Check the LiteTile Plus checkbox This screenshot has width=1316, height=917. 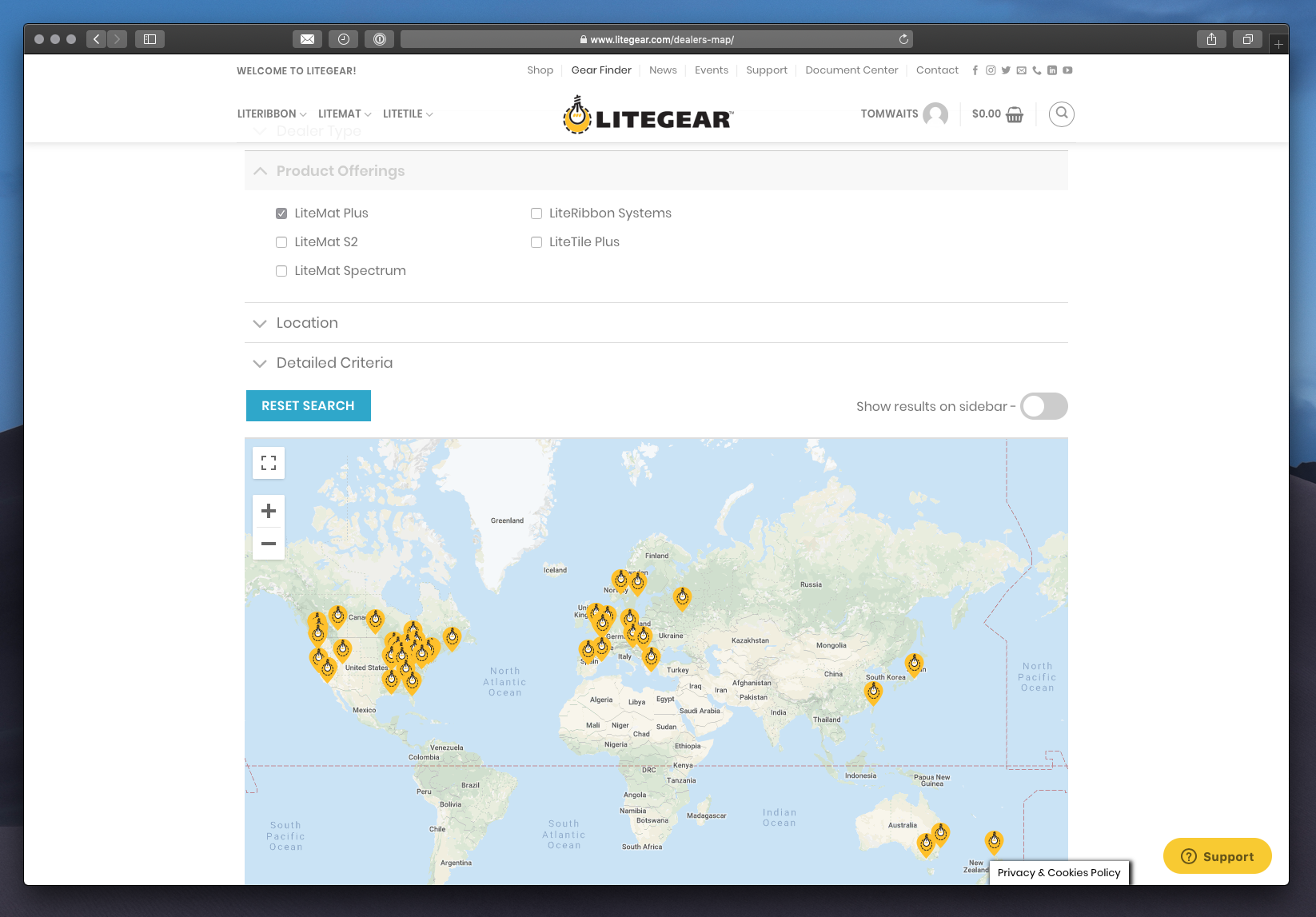(x=536, y=242)
